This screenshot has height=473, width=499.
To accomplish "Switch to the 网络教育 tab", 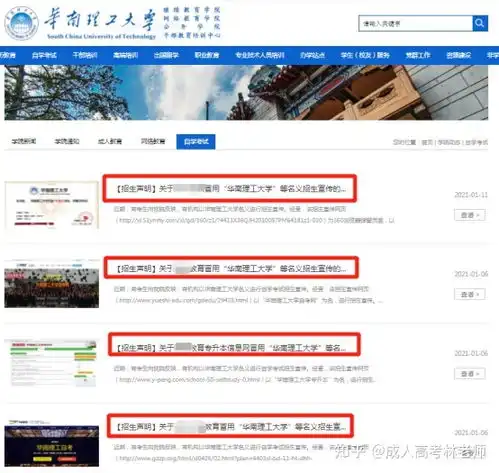I will 153,141.
